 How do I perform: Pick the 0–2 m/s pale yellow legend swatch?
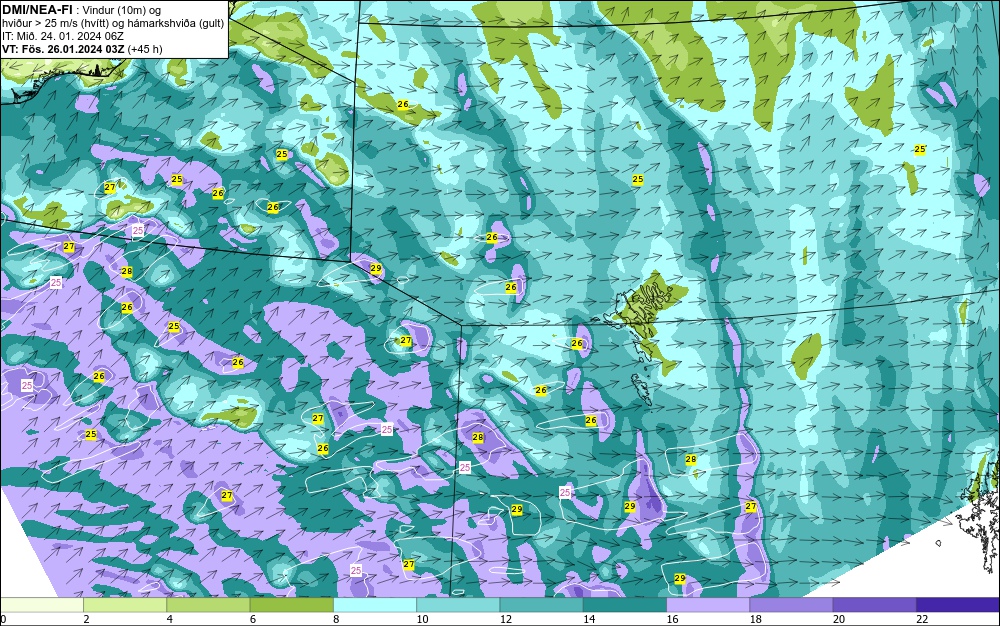pos(42,604)
